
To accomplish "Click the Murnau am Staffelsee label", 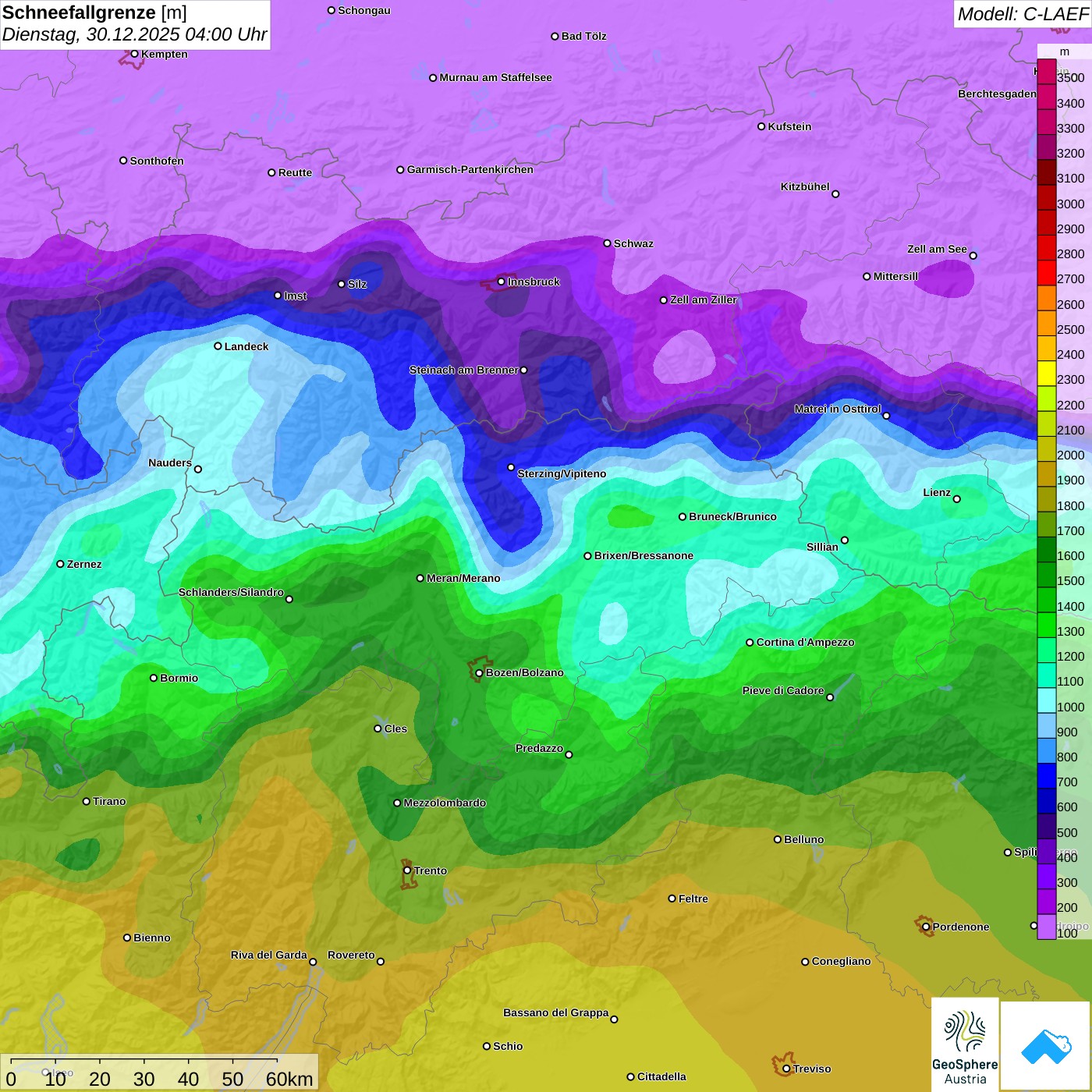I will pyautogui.click(x=495, y=77).
